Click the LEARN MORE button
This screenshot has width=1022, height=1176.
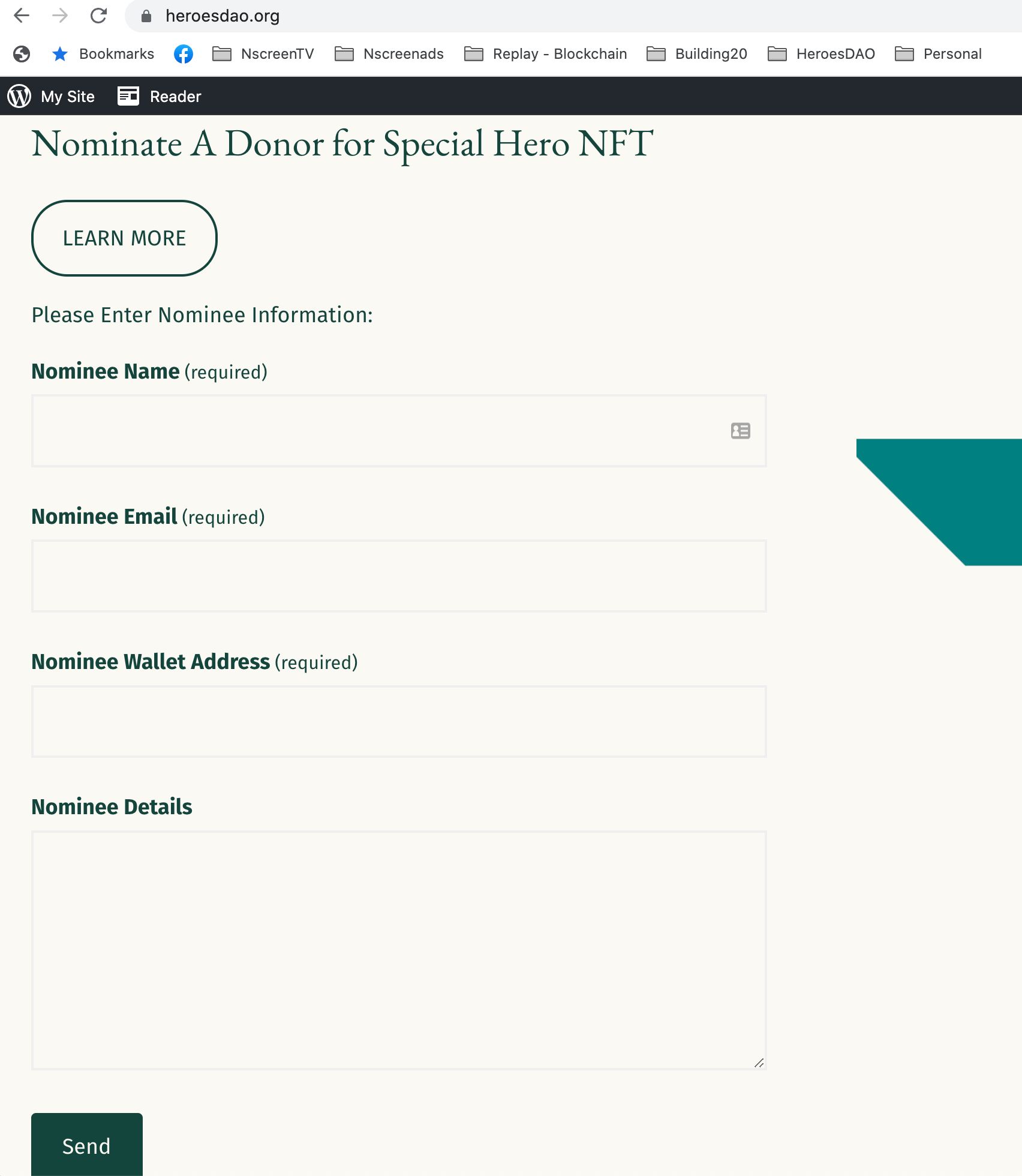(x=124, y=238)
